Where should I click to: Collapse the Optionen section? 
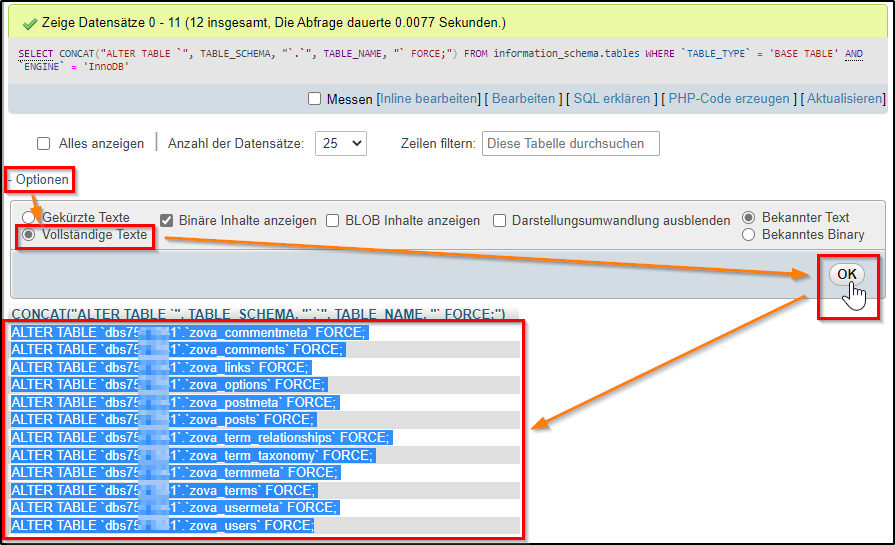[x=40, y=180]
